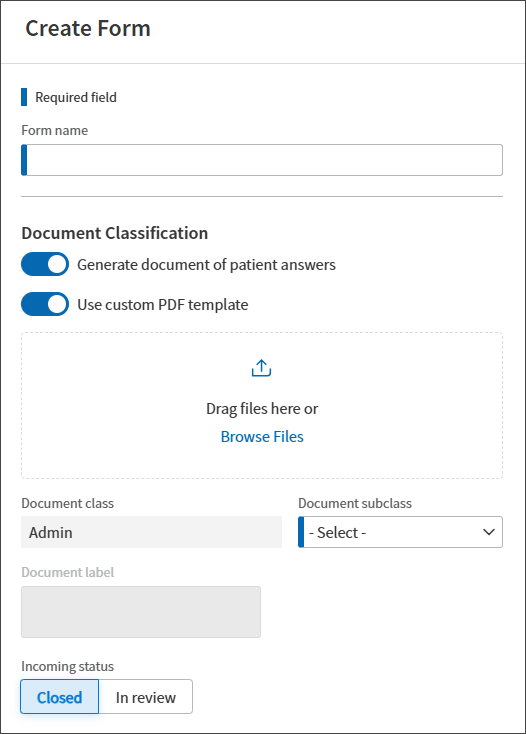The height and width of the screenshot is (734, 526).
Task: Click Use custom PDF template label text
Action: (x=162, y=305)
